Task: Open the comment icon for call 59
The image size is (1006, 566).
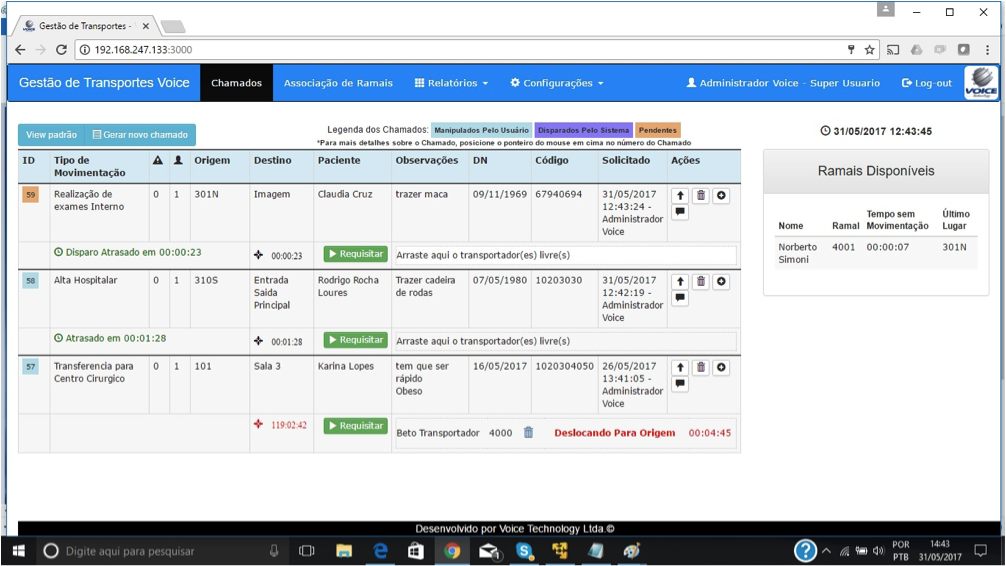Action: [x=680, y=212]
